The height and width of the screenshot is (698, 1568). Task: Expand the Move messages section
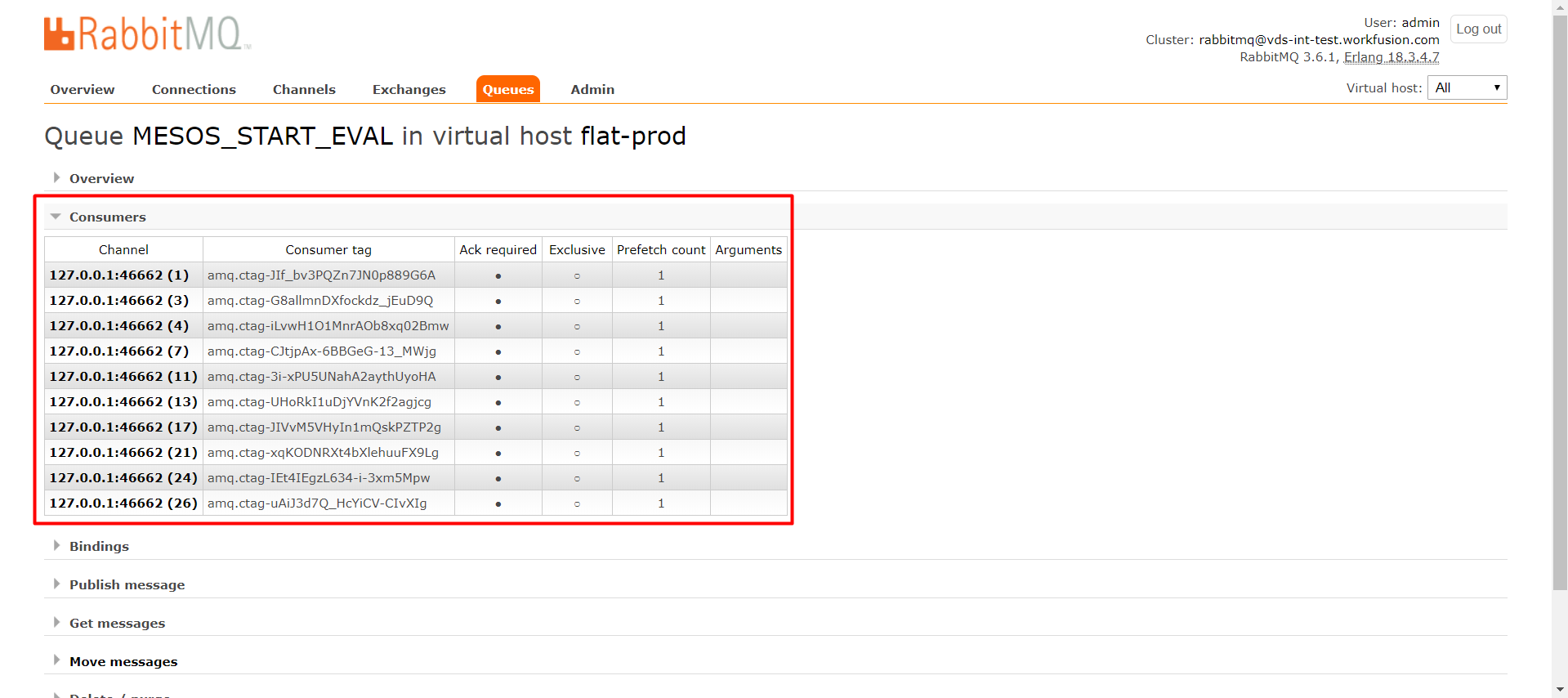click(123, 661)
